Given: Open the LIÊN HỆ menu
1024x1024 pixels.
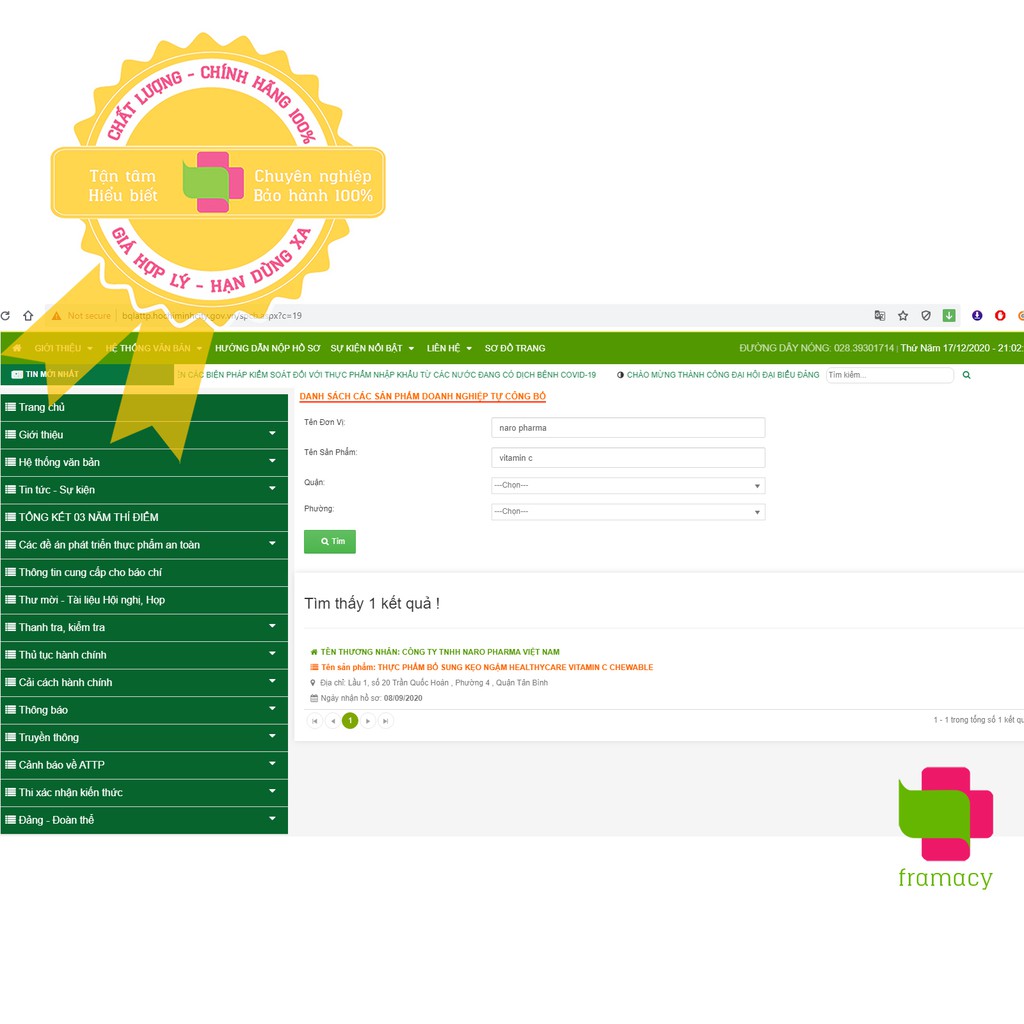Looking at the screenshot, I should [448, 348].
